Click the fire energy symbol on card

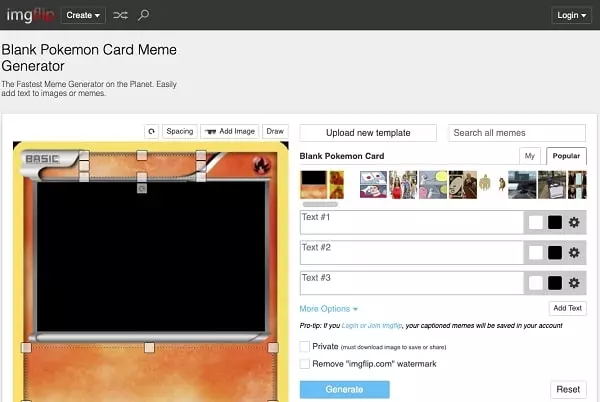pos(262,166)
